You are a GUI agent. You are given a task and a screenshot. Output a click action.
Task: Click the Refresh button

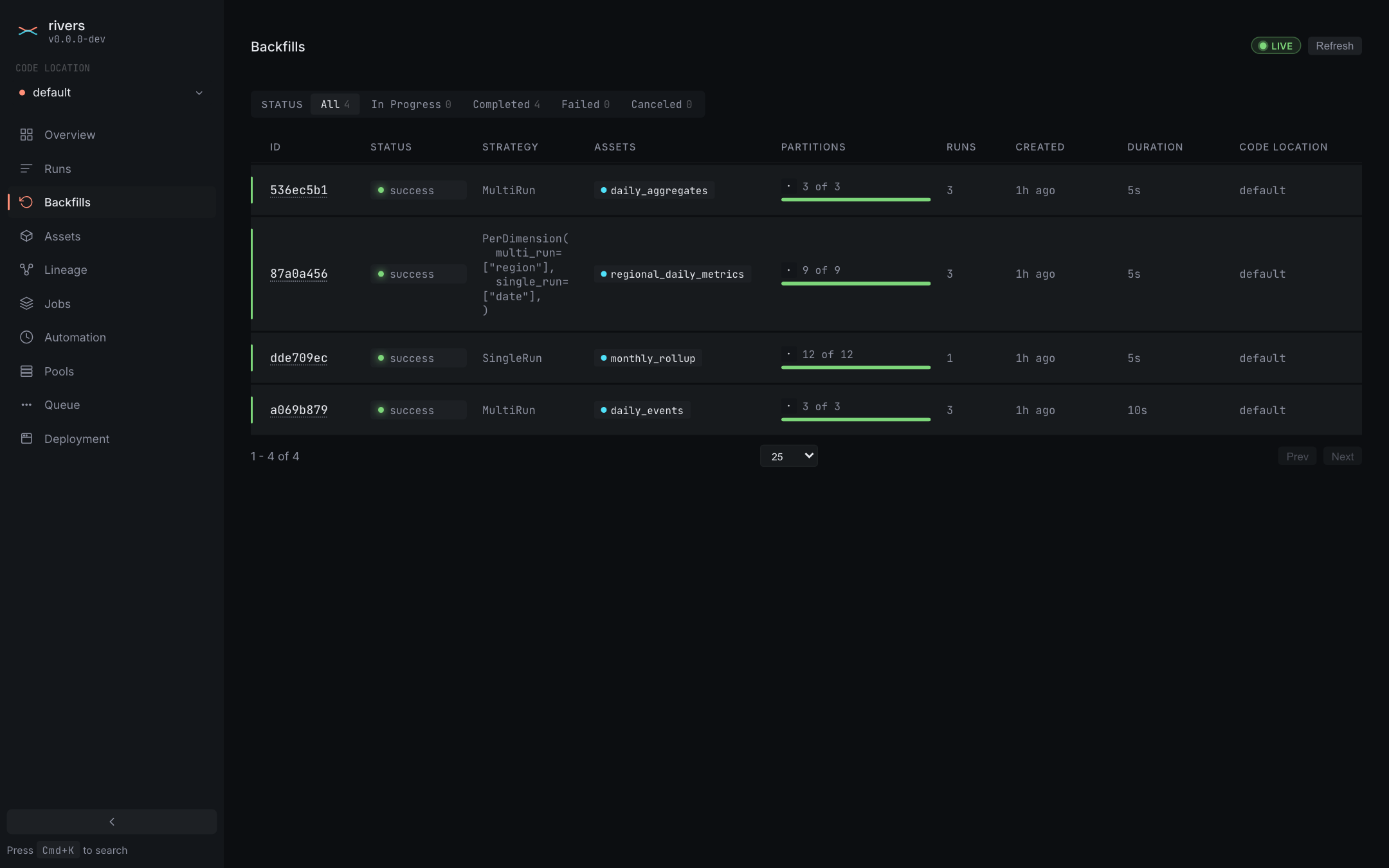(1334, 46)
